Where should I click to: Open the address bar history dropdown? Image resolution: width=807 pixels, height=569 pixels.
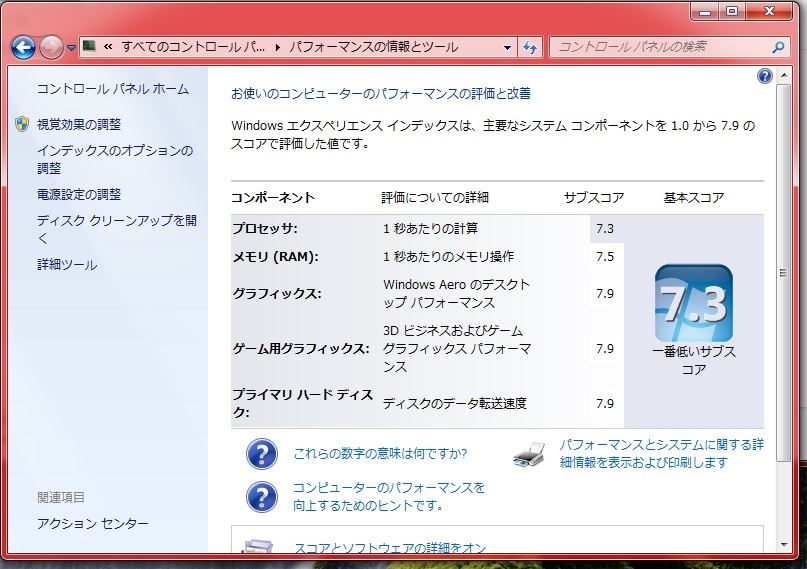(507, 47)
